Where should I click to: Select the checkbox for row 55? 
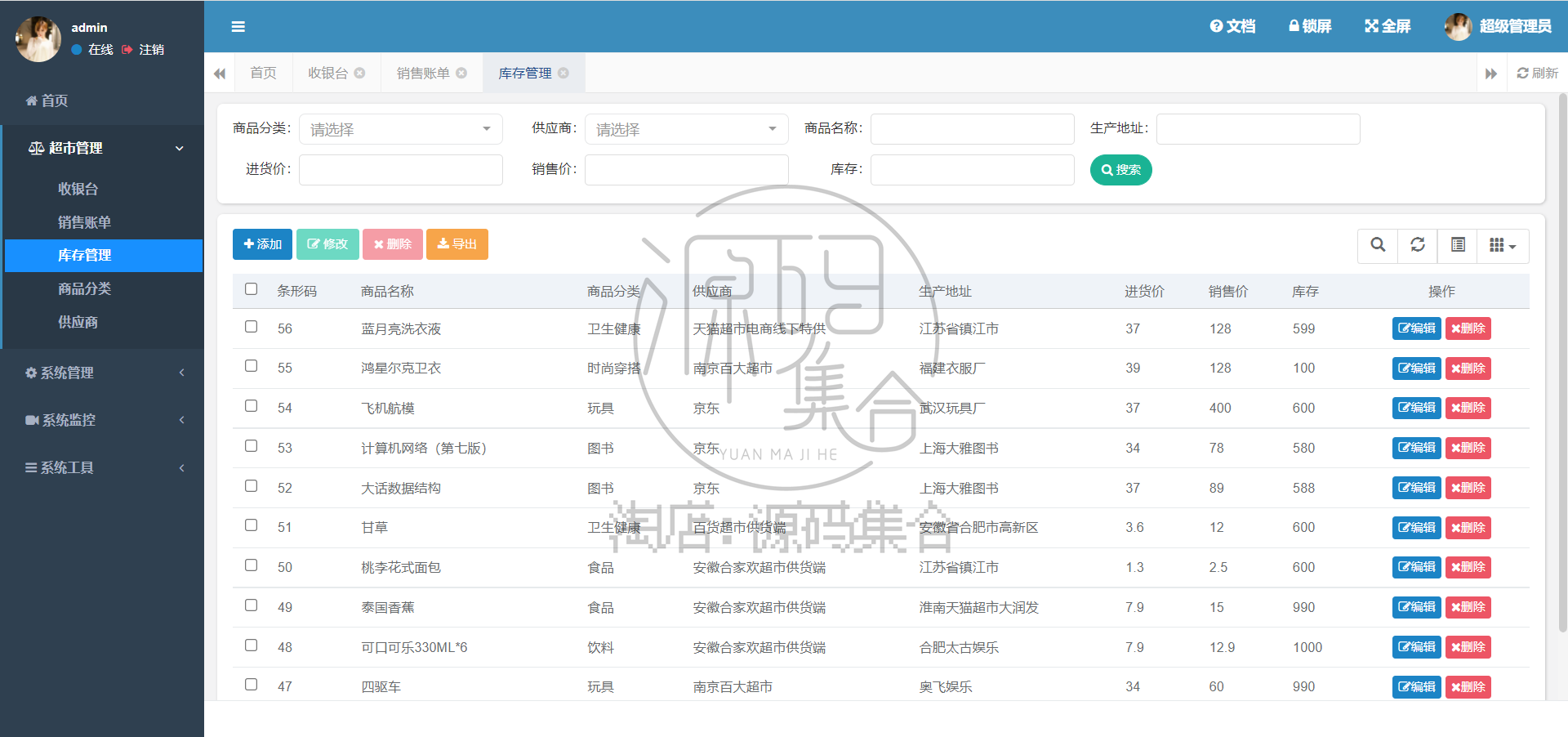click(x=252, y=366)
